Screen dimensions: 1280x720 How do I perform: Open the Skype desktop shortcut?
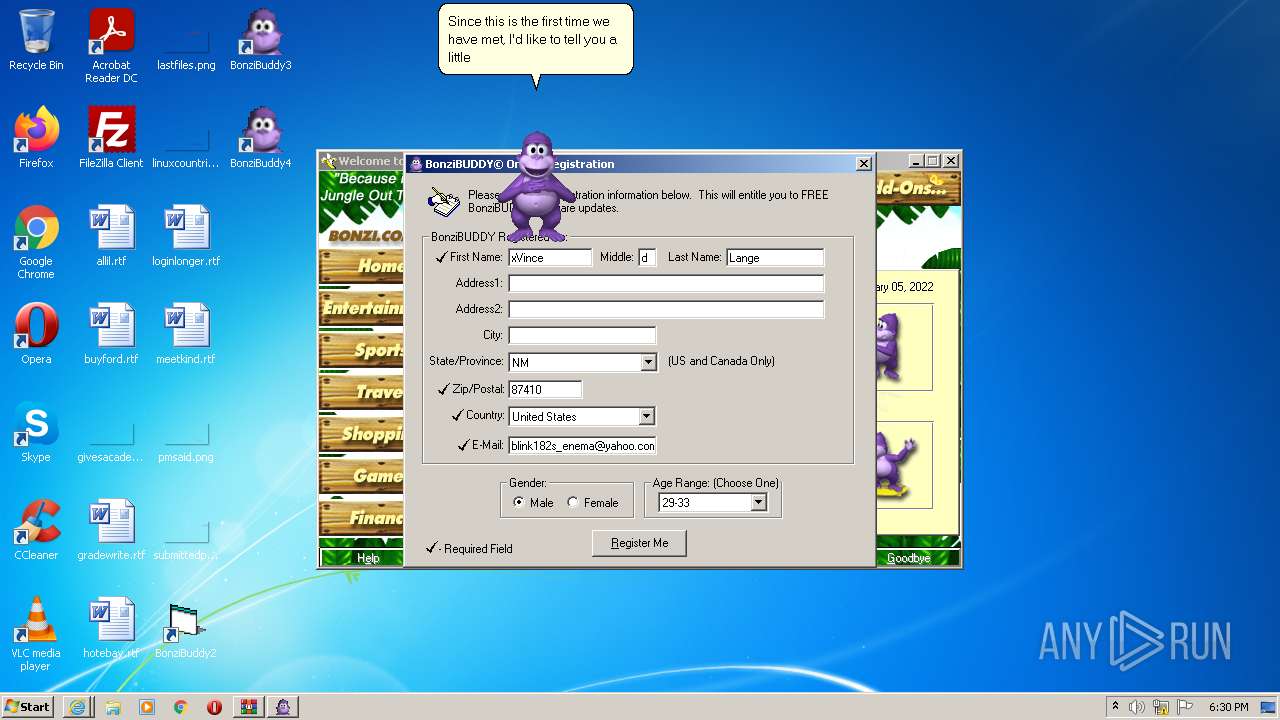pyautogui.click(x=36, y=432)
